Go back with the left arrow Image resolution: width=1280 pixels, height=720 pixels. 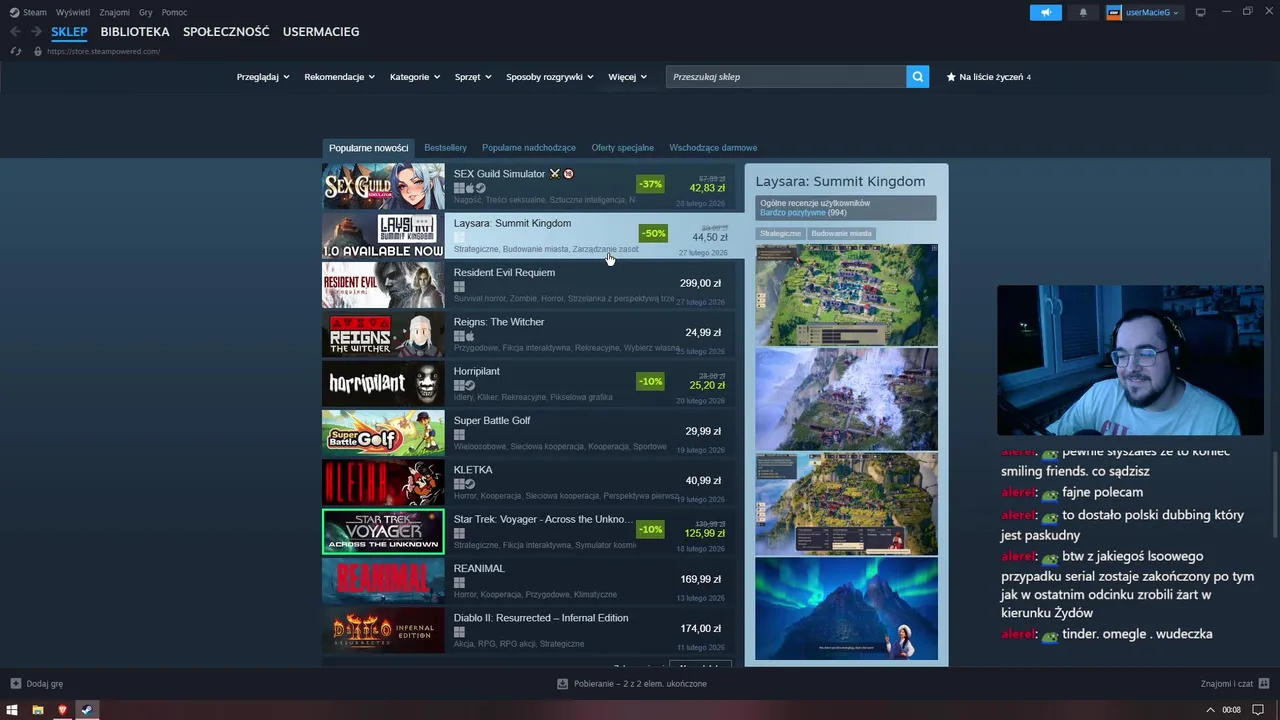click(x=15, y=32)
